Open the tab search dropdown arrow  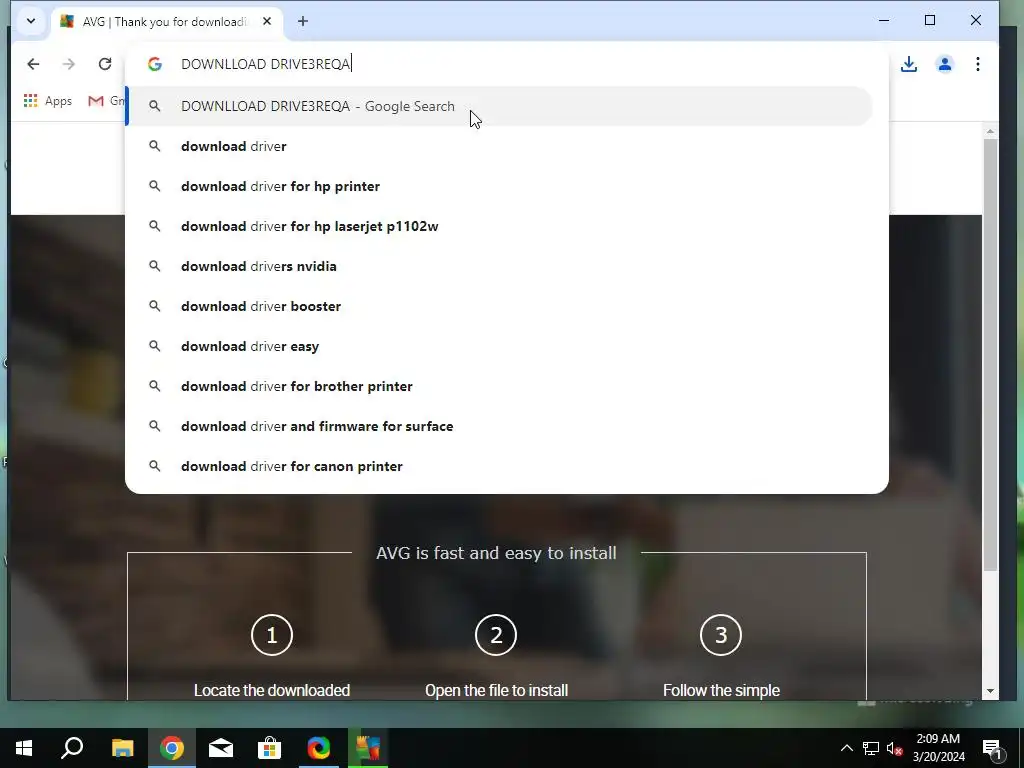31,21
